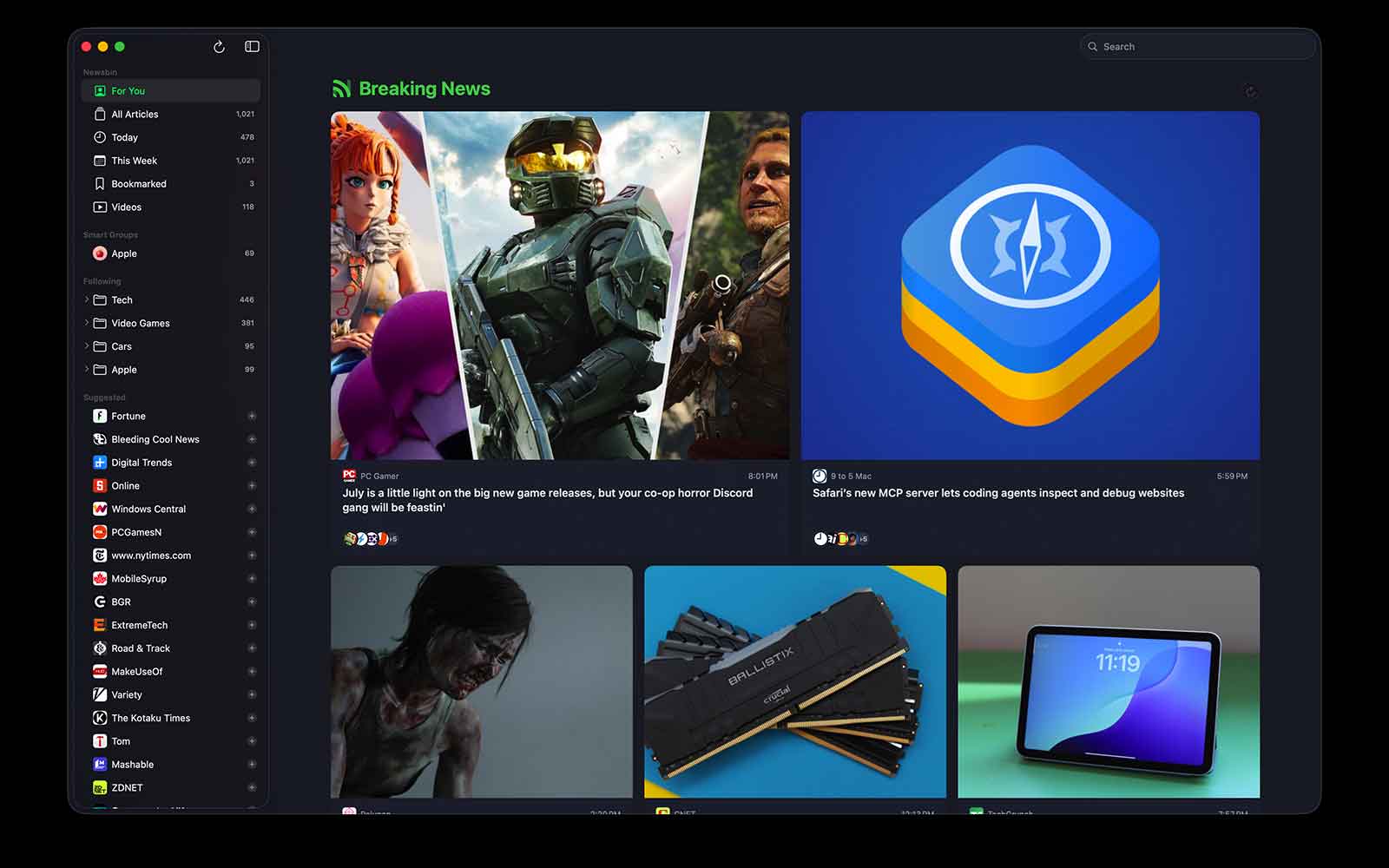Click inside the Search field
The image size is (1389, 868).
1198,47
